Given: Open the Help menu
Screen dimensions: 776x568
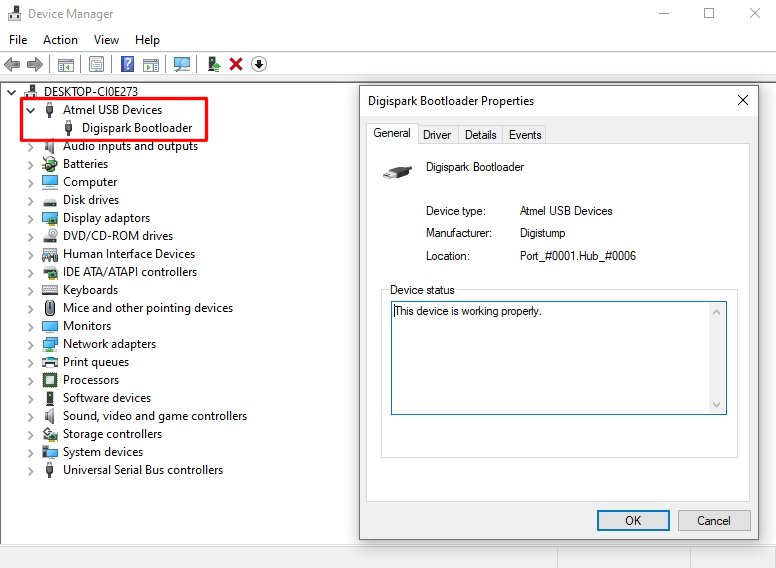Looking at the screenshot, I should (x=147, y=40).
